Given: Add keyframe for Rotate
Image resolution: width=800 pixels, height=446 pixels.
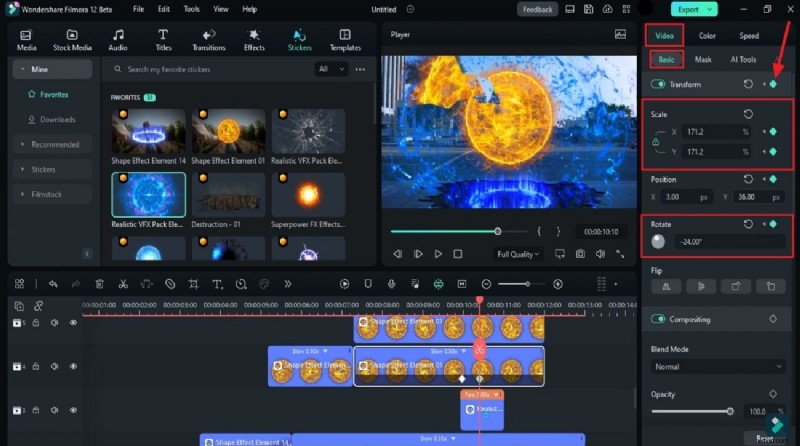Looking at the screenshot, I should tap(773, 224).
